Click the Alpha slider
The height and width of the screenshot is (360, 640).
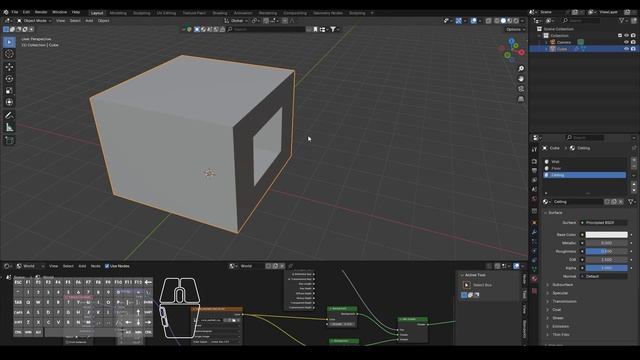(607, 268)
